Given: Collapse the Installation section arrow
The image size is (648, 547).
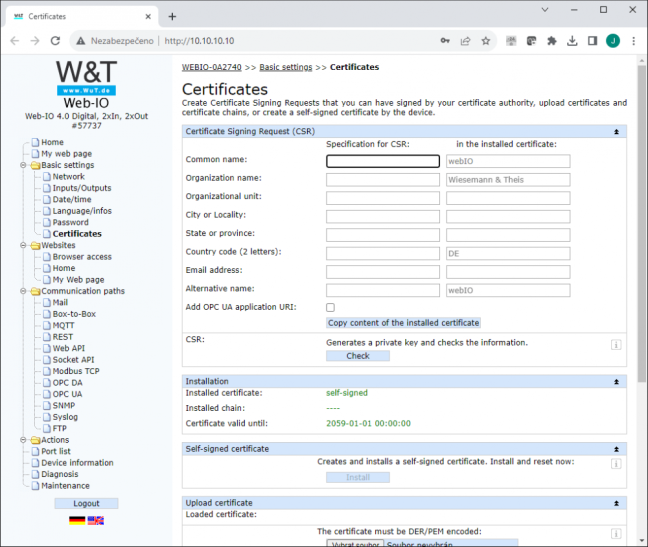Looking at the screenshot, I should click(616, 382).
